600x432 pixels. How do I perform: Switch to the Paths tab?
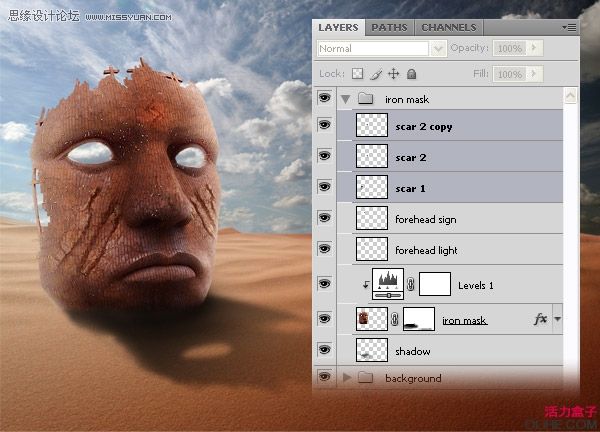pyautogui.click(x=390, y=28)
